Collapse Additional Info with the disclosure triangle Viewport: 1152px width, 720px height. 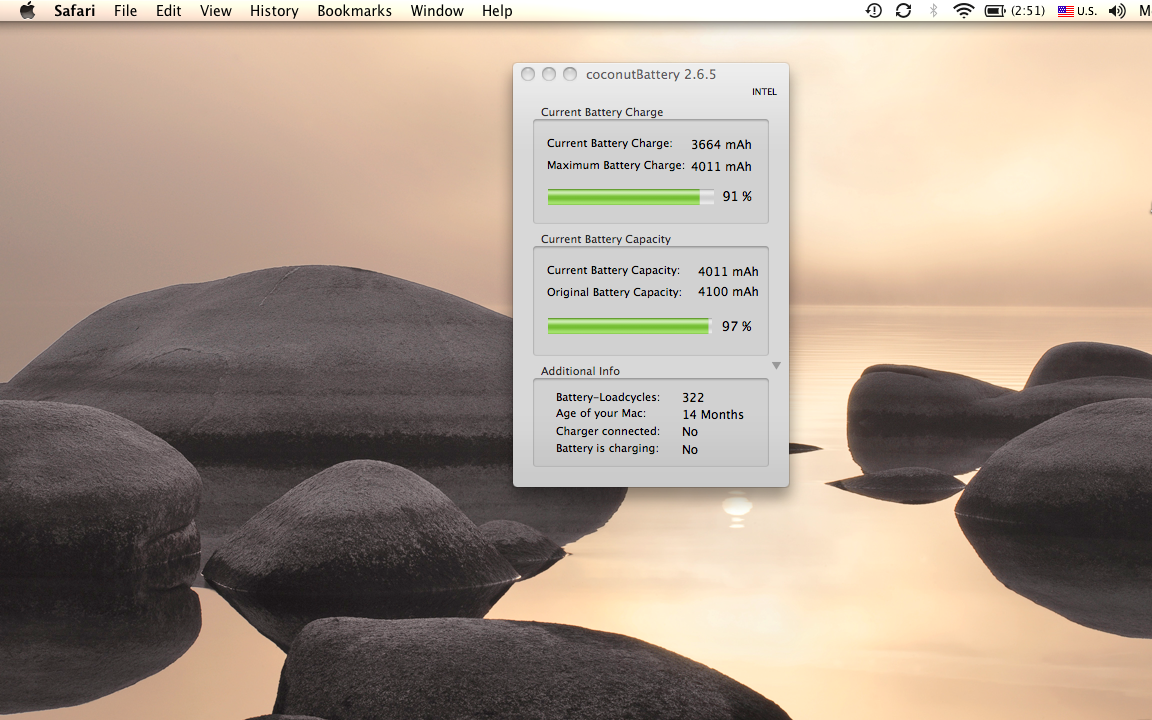pyautogui.click(x=776, y=365)
